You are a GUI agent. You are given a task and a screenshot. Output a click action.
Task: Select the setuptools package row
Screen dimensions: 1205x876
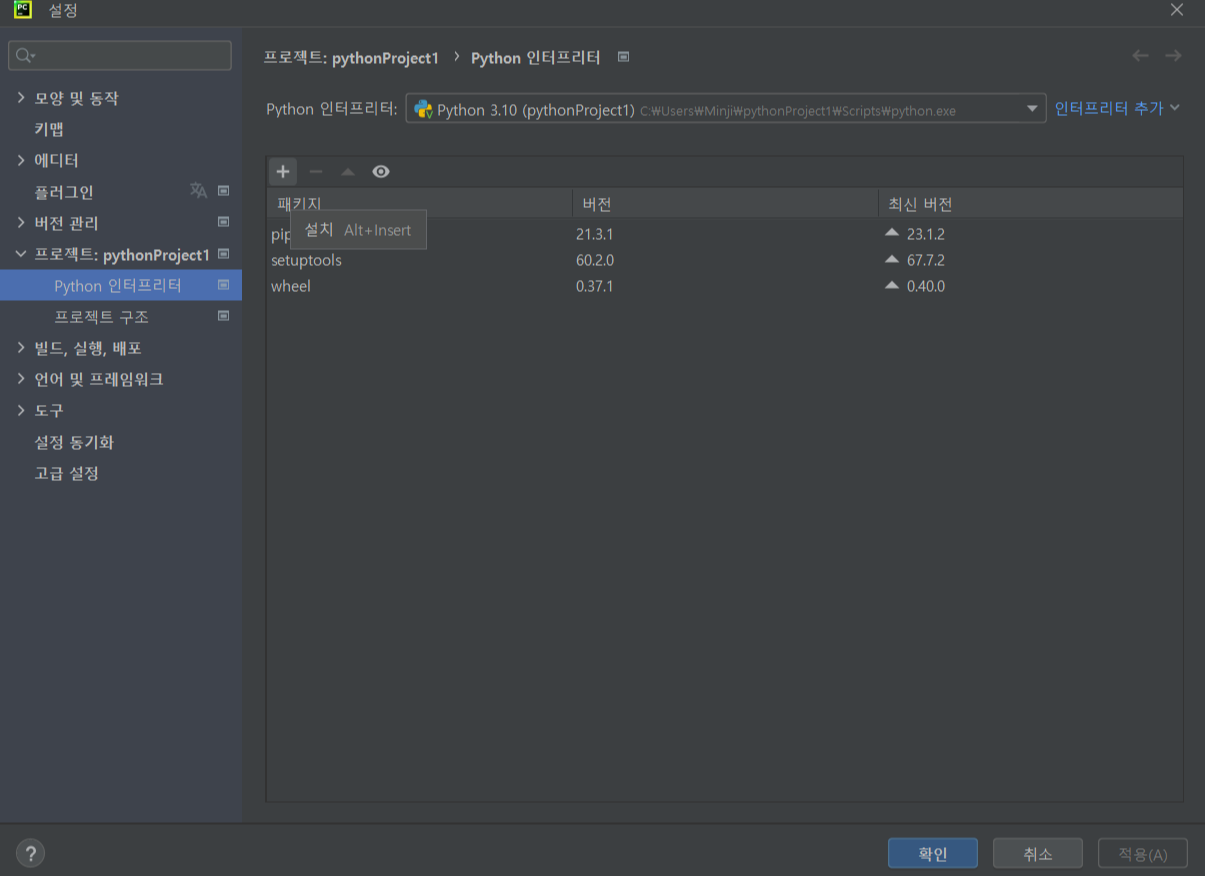click(x=725, y=260)
